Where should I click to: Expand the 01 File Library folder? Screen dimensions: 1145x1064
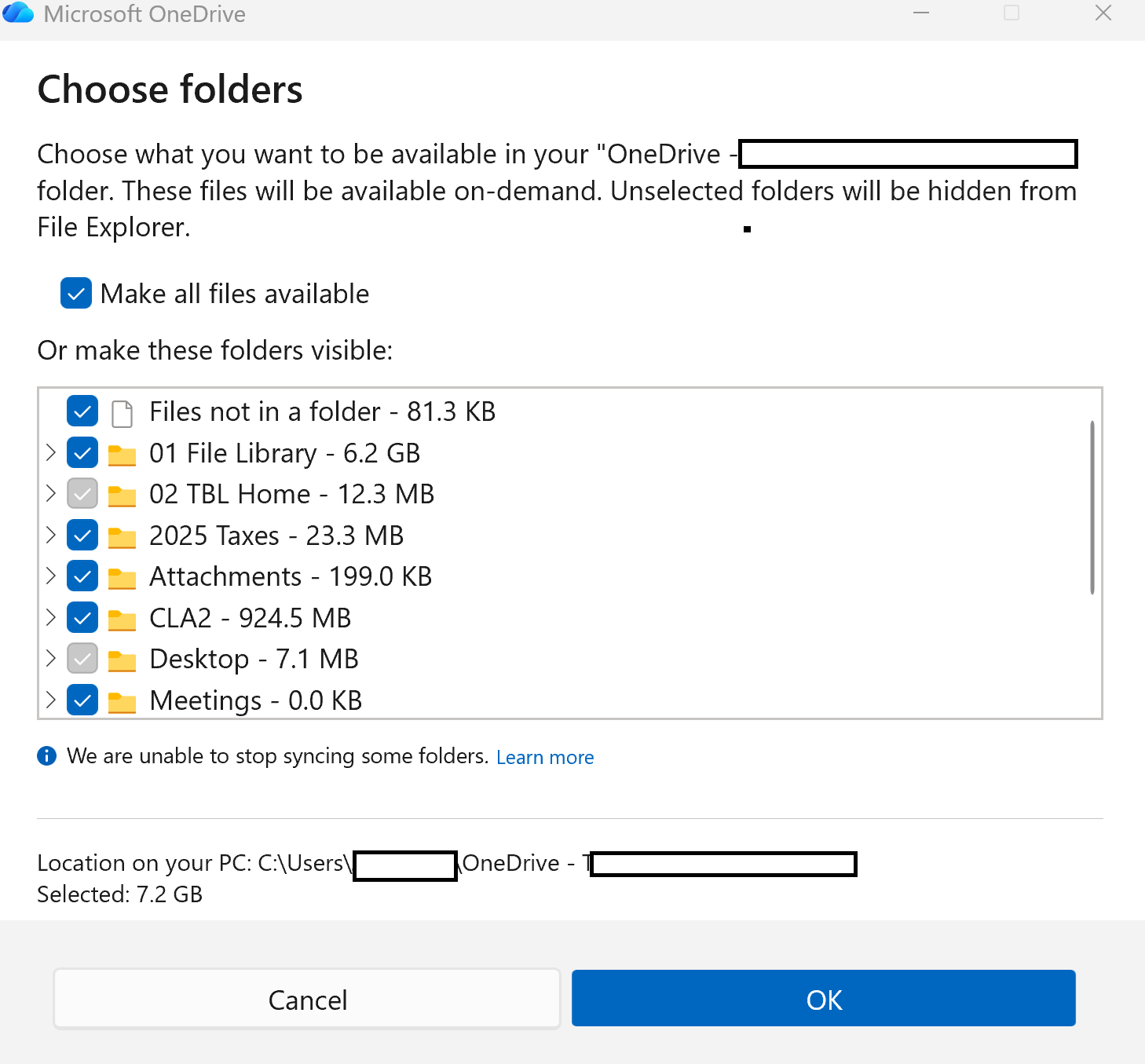(x=51, y=452)
